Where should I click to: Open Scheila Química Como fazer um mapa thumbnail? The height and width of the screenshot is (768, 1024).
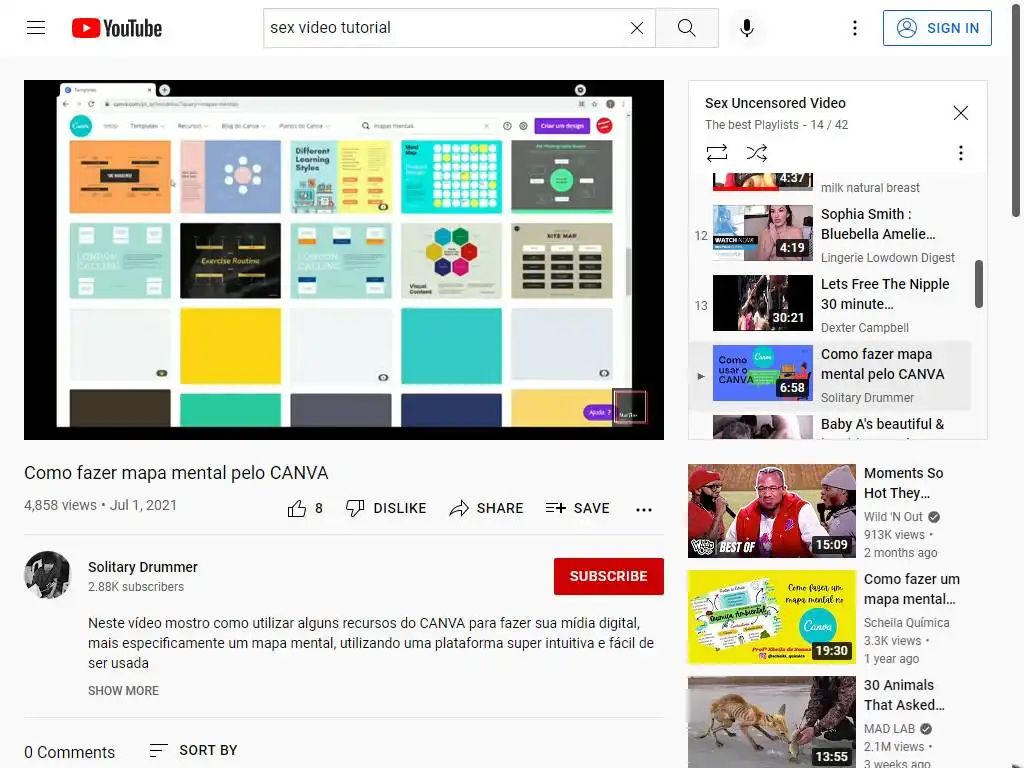coord(772,616)
